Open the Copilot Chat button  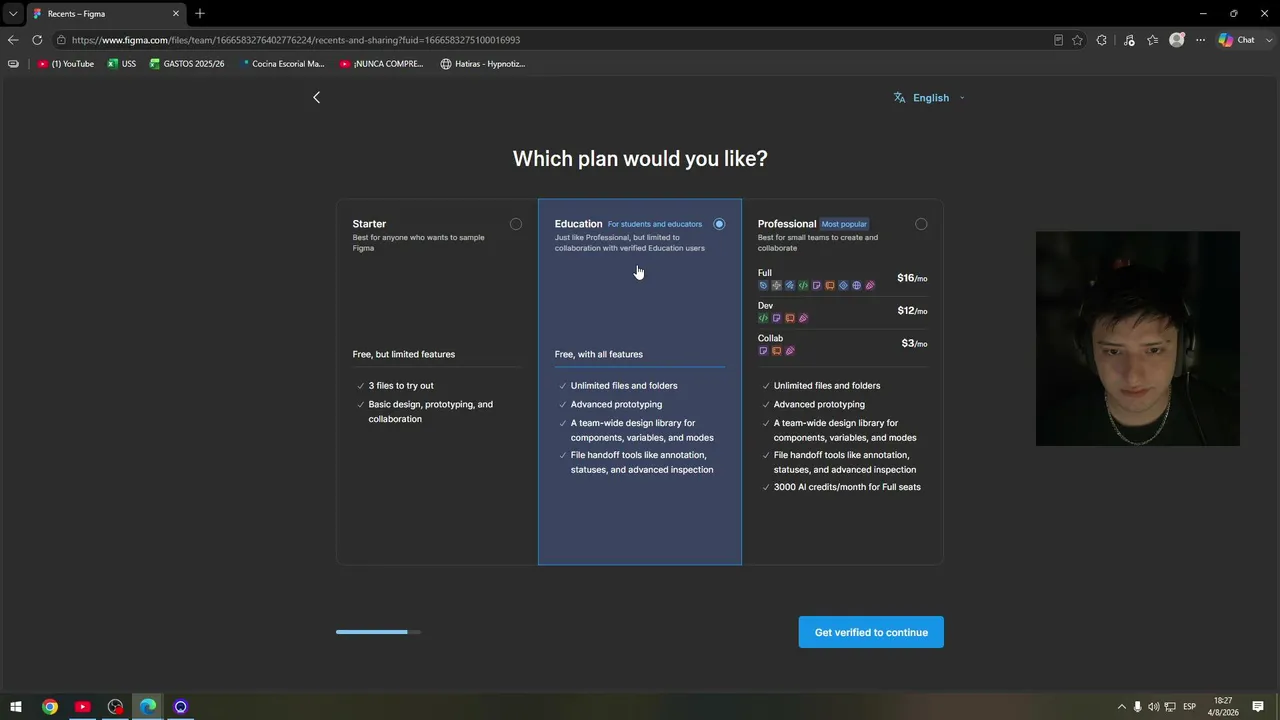(1238, 40)
